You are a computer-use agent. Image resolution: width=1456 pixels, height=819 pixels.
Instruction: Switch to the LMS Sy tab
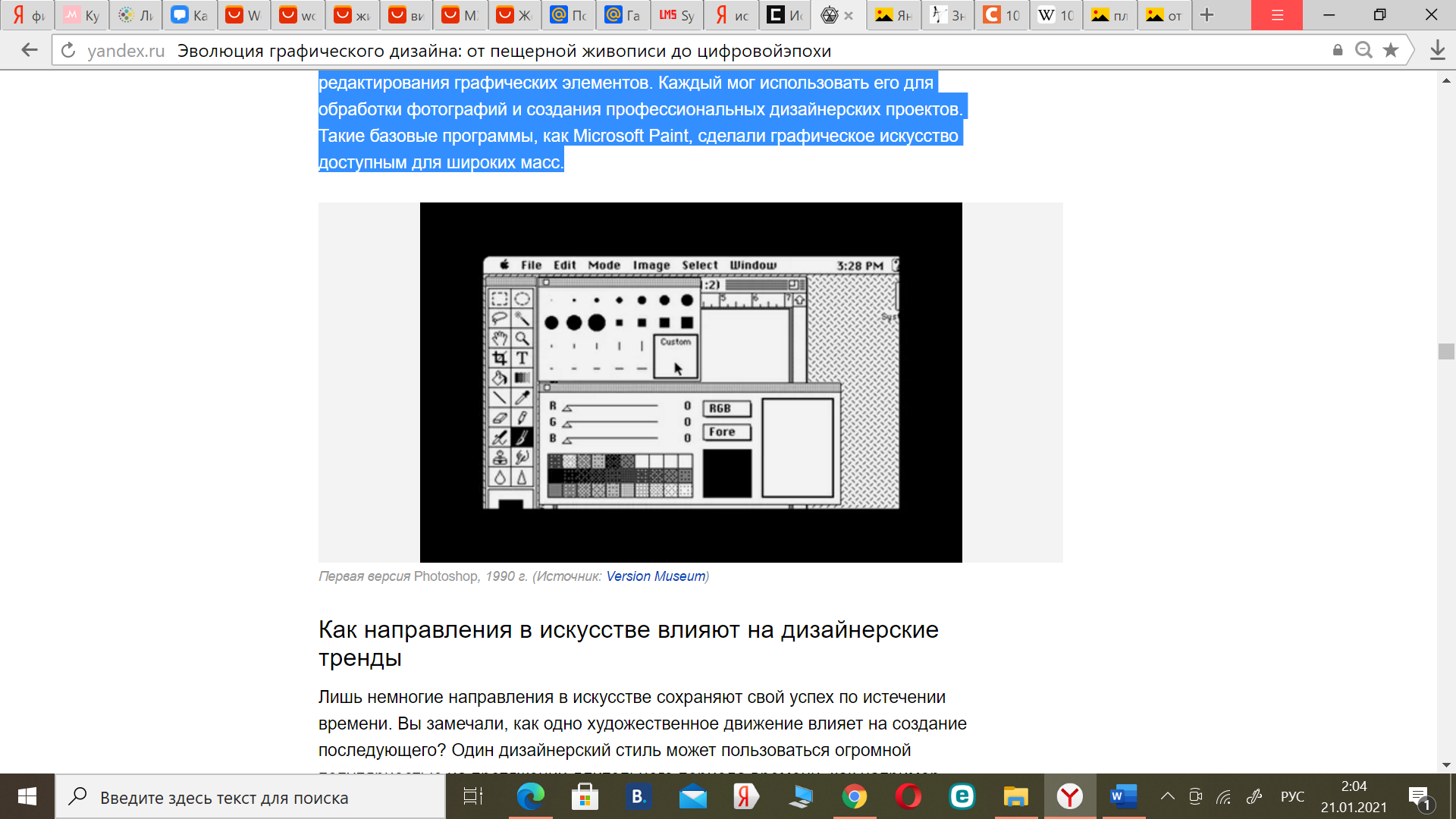[x=677, y=15]
